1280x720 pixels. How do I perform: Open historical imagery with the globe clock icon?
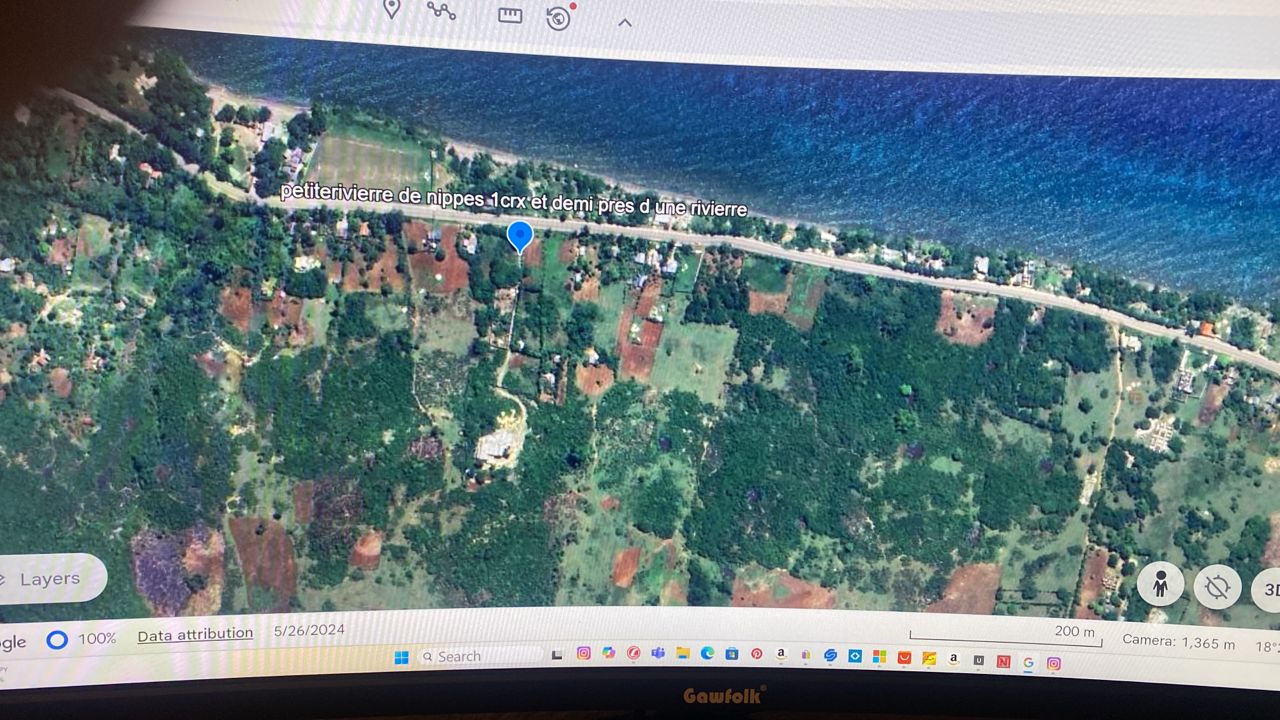coord(559,17)
